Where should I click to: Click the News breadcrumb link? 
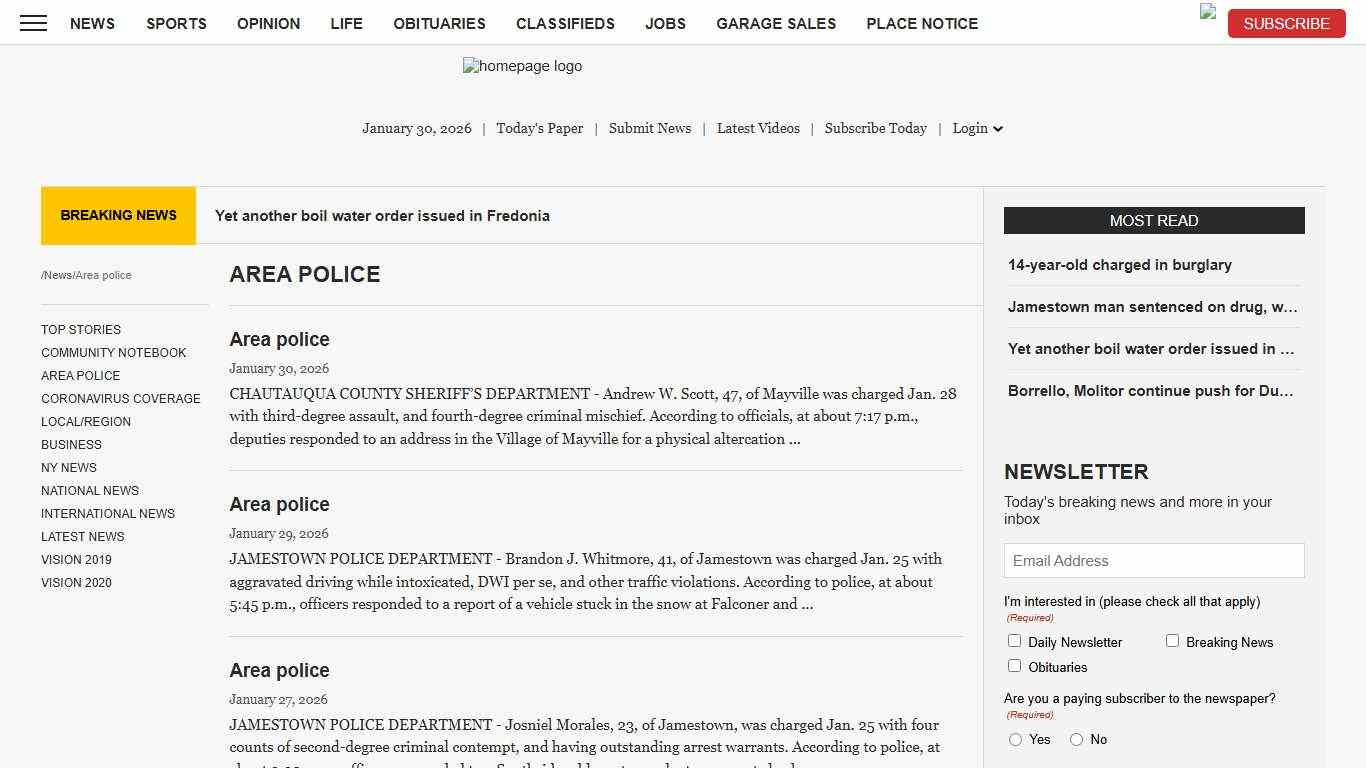tap(57, 275)
